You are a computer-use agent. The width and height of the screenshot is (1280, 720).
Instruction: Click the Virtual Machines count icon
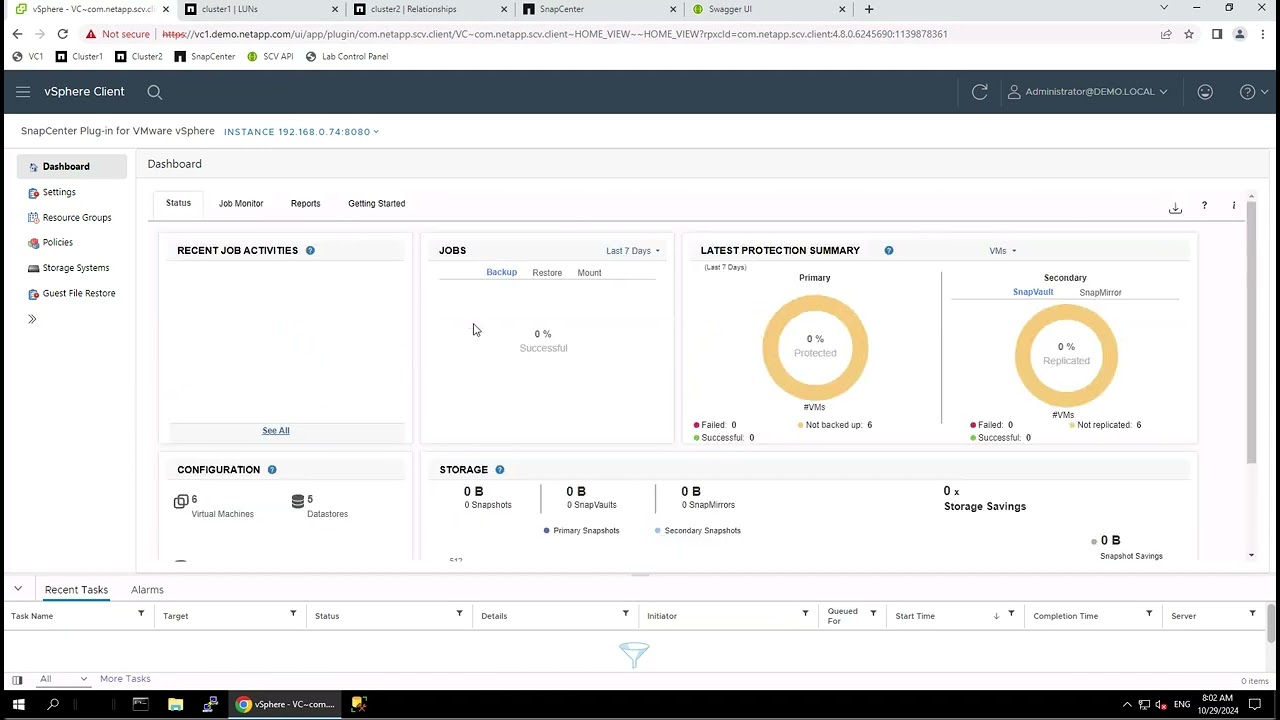click(181, 501)
